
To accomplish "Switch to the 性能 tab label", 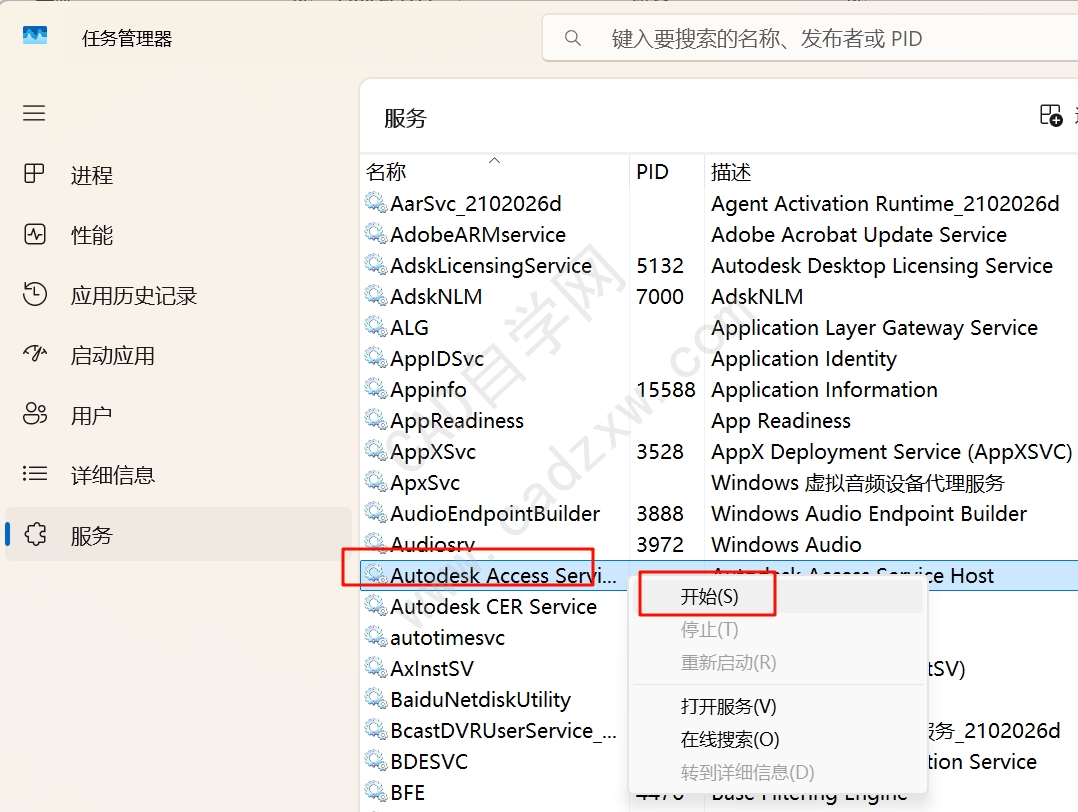I will tap(91, 235).
